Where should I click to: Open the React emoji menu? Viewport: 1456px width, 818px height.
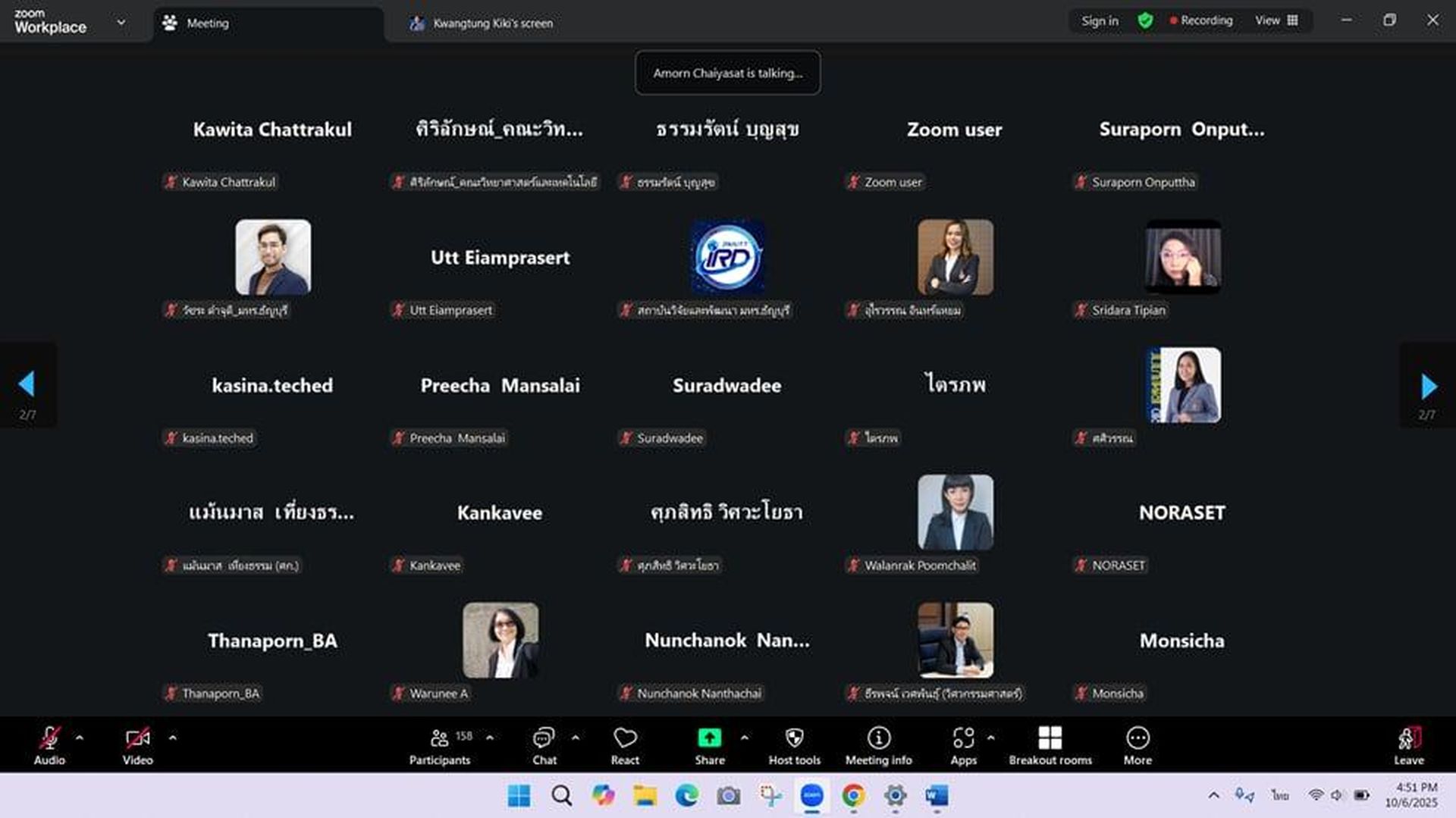point(625,746)
